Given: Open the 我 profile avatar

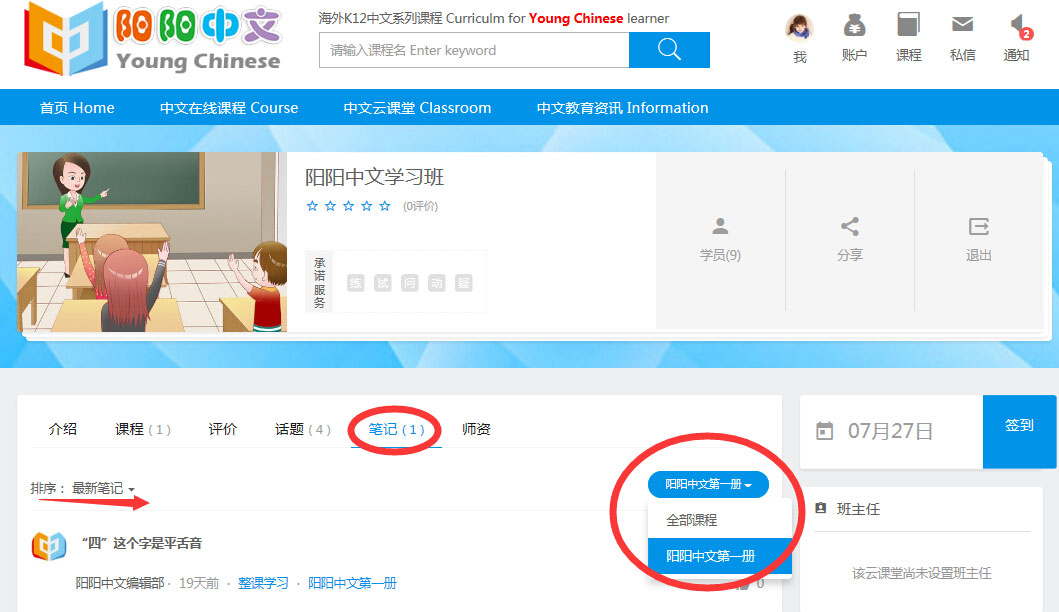Looking at the screenshot, I should point(799,28).
